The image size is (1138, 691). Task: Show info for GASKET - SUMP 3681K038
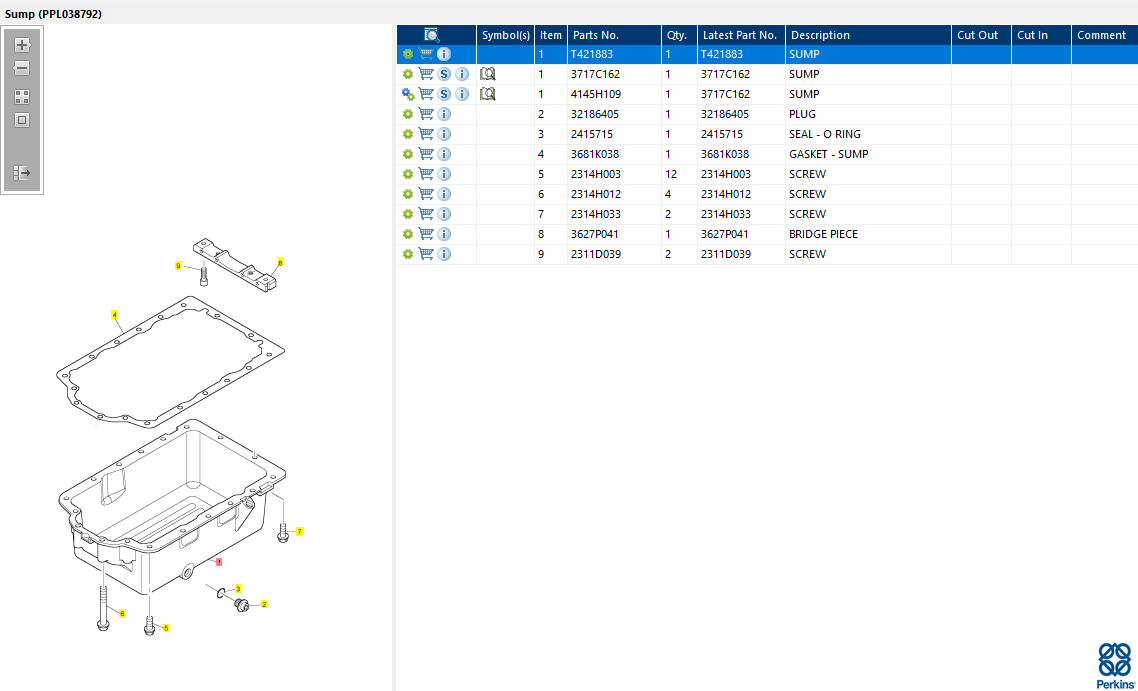[444, 154]
